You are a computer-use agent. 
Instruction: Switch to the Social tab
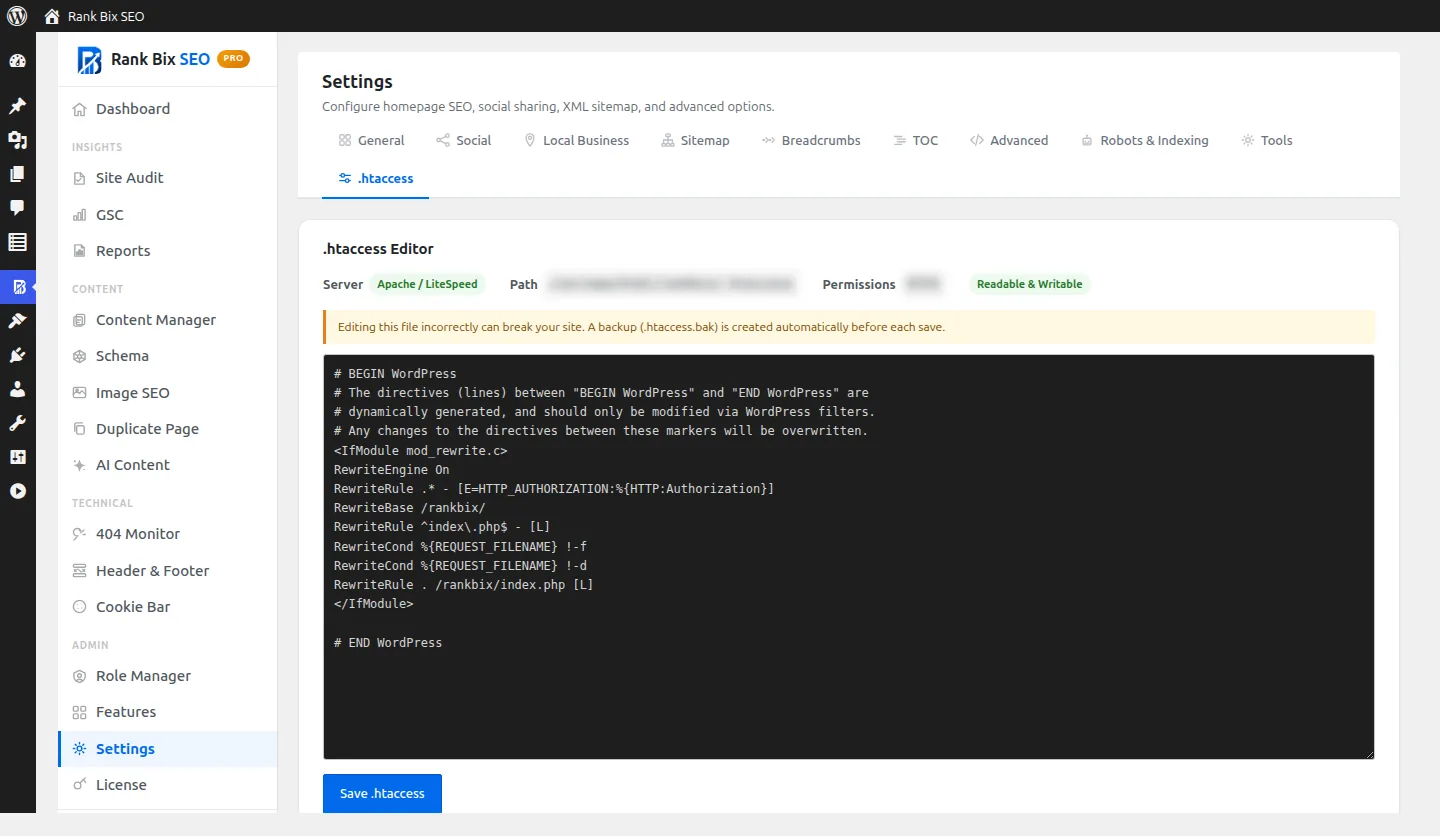point(464,141)
